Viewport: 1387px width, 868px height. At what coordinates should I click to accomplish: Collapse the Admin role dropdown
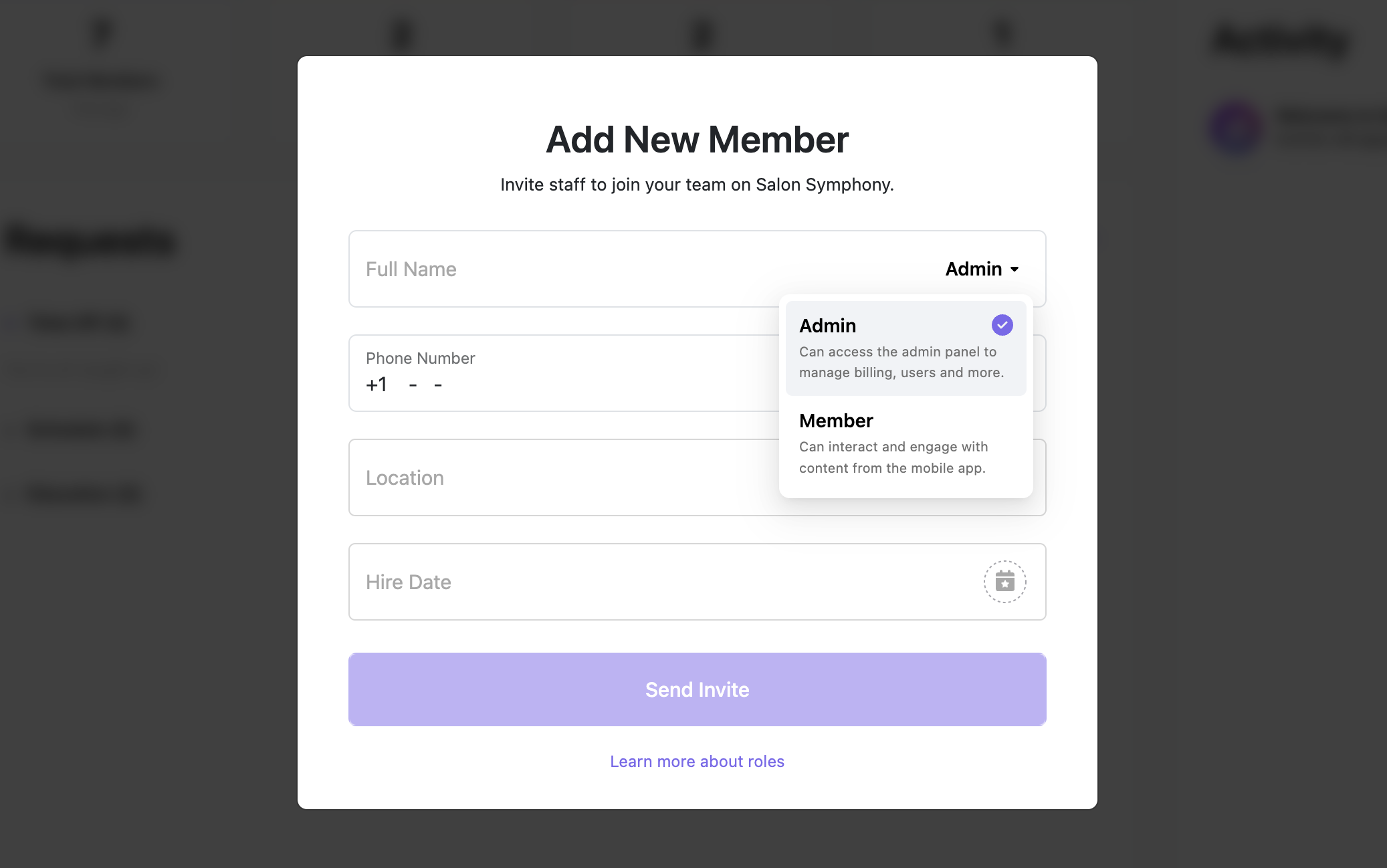click(982, 269)
